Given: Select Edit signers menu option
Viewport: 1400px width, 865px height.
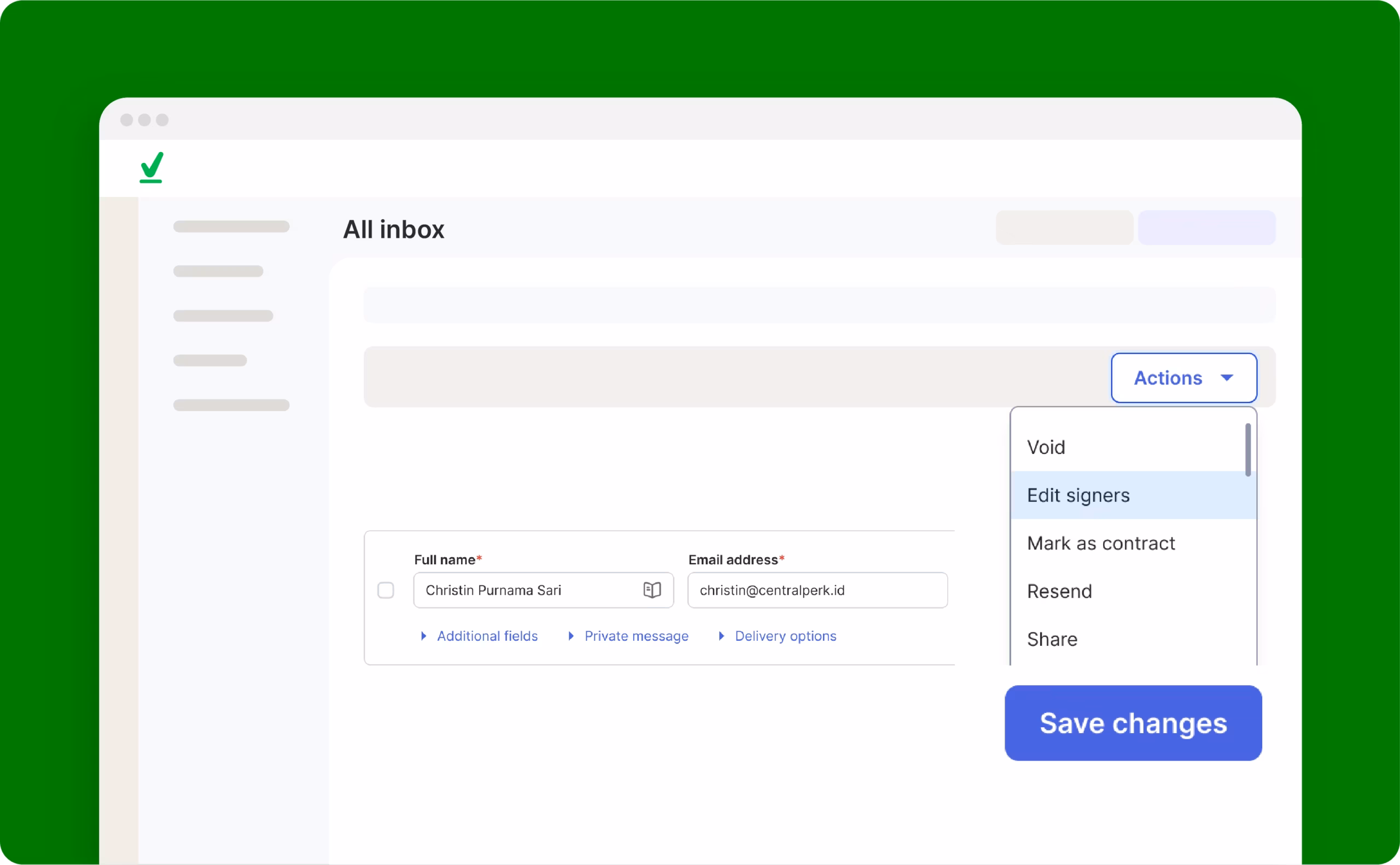Looking at the screenshot, I should (1078, 495).
